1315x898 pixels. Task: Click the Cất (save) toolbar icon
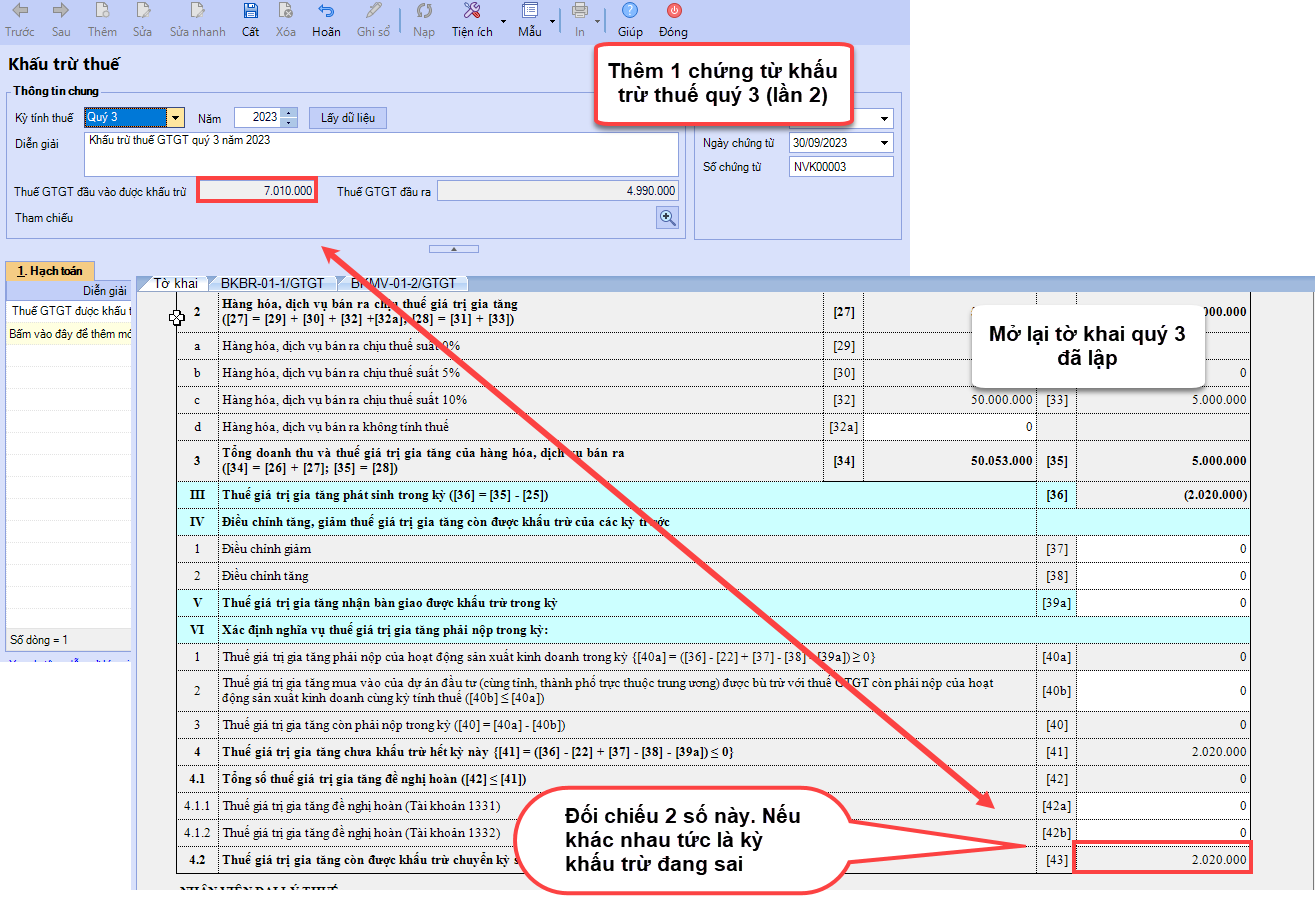coord(250,12)
